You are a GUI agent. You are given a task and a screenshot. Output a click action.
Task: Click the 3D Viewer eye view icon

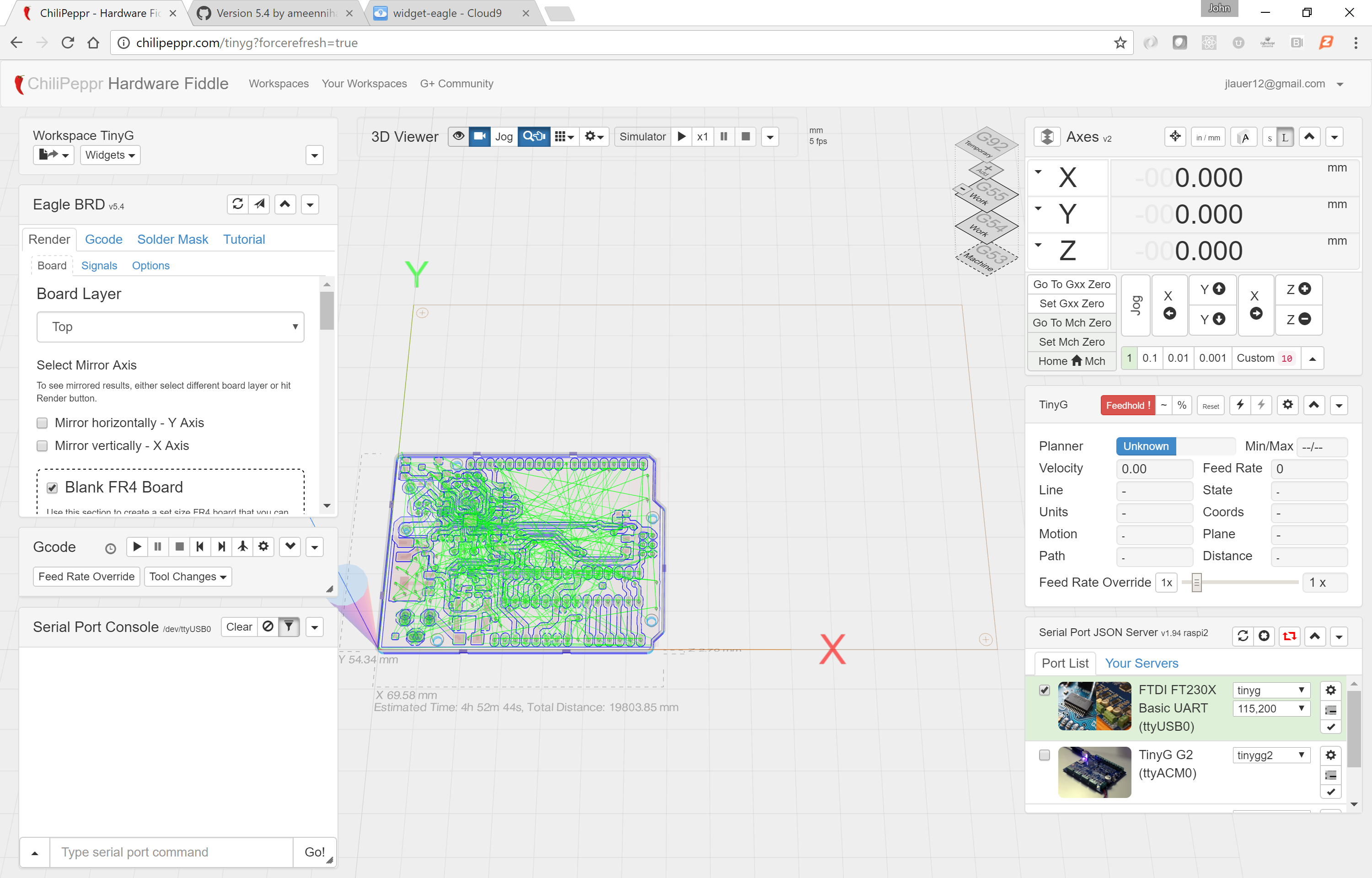tap(458, 136)
